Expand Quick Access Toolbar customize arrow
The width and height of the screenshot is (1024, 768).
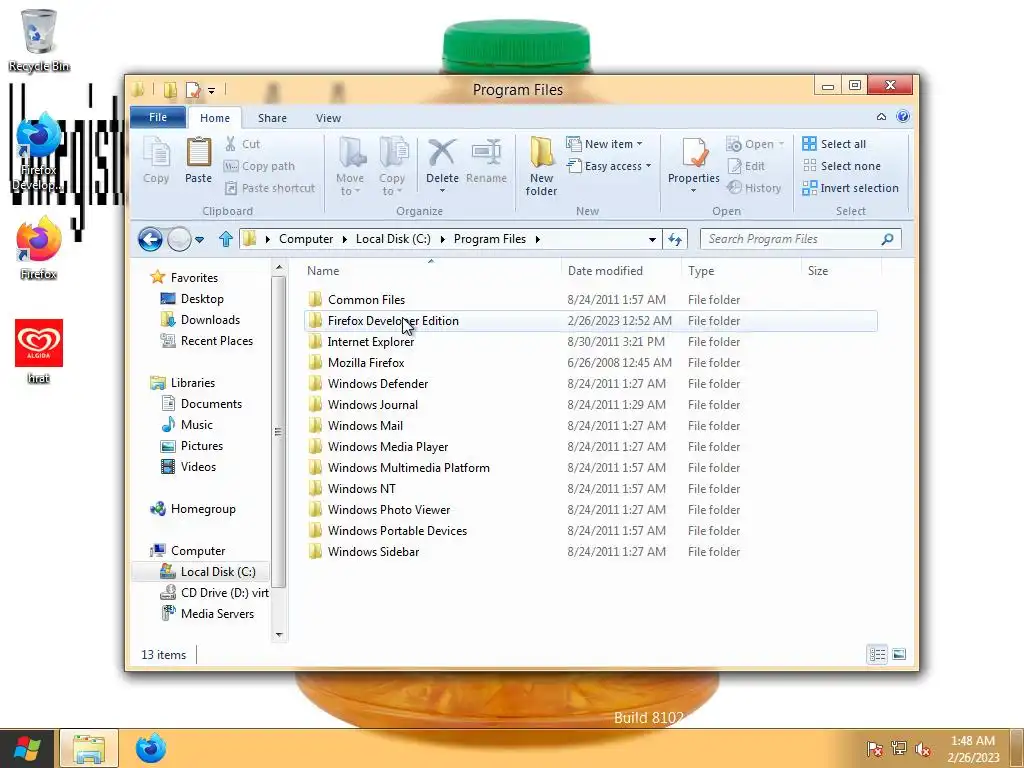(x=212, y=91)
